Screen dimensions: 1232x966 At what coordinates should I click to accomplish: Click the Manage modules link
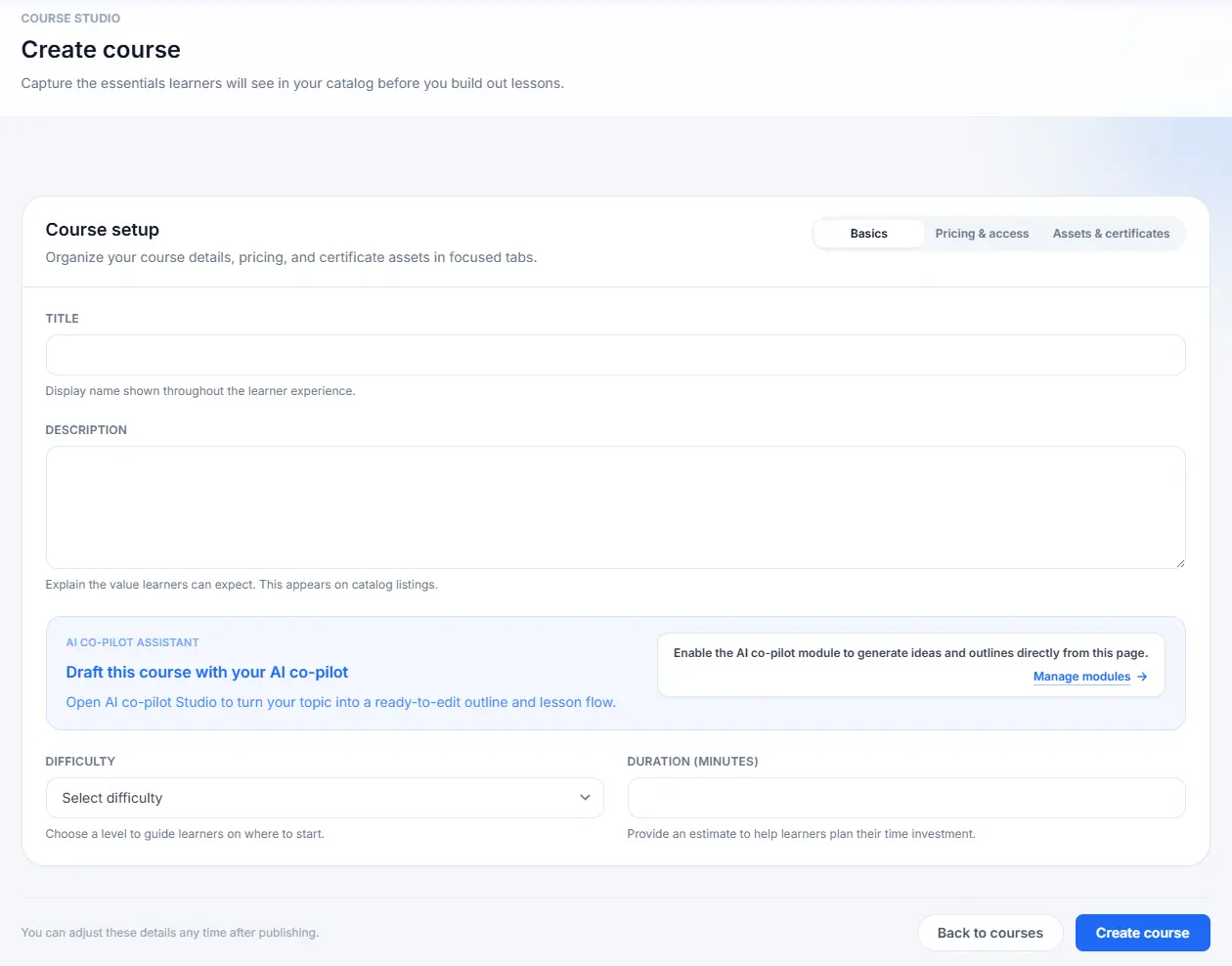tap(1081, 676)
